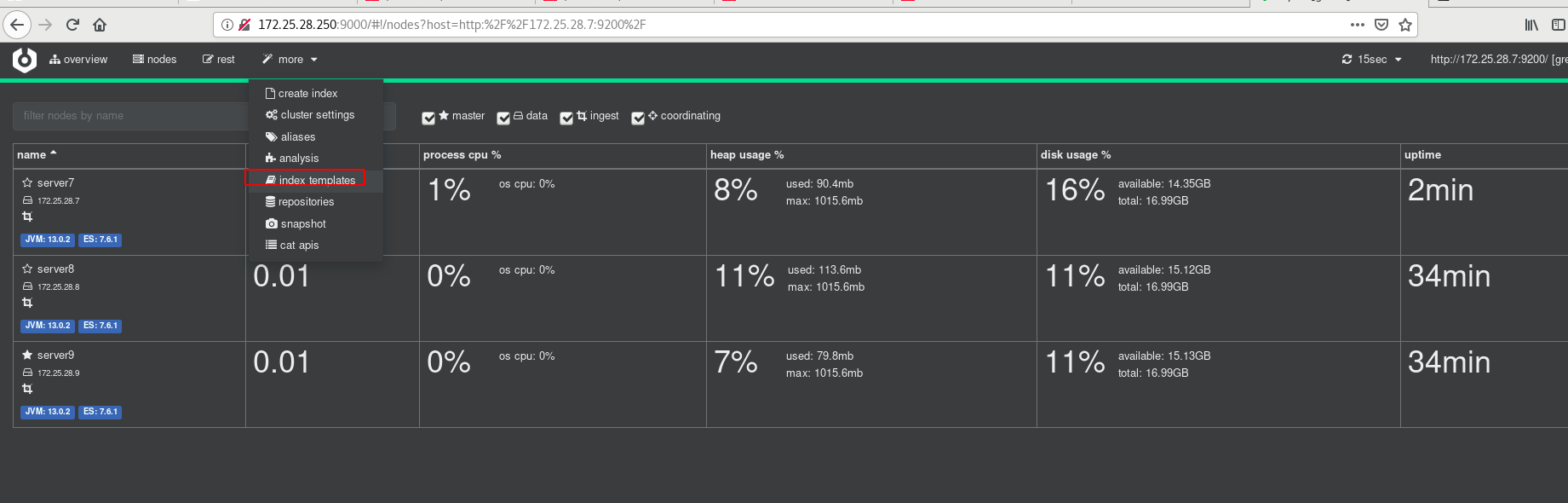Viewport: 1568px width, 503px height.
Task: Click the browser forward button
Action: coord(45,25)
